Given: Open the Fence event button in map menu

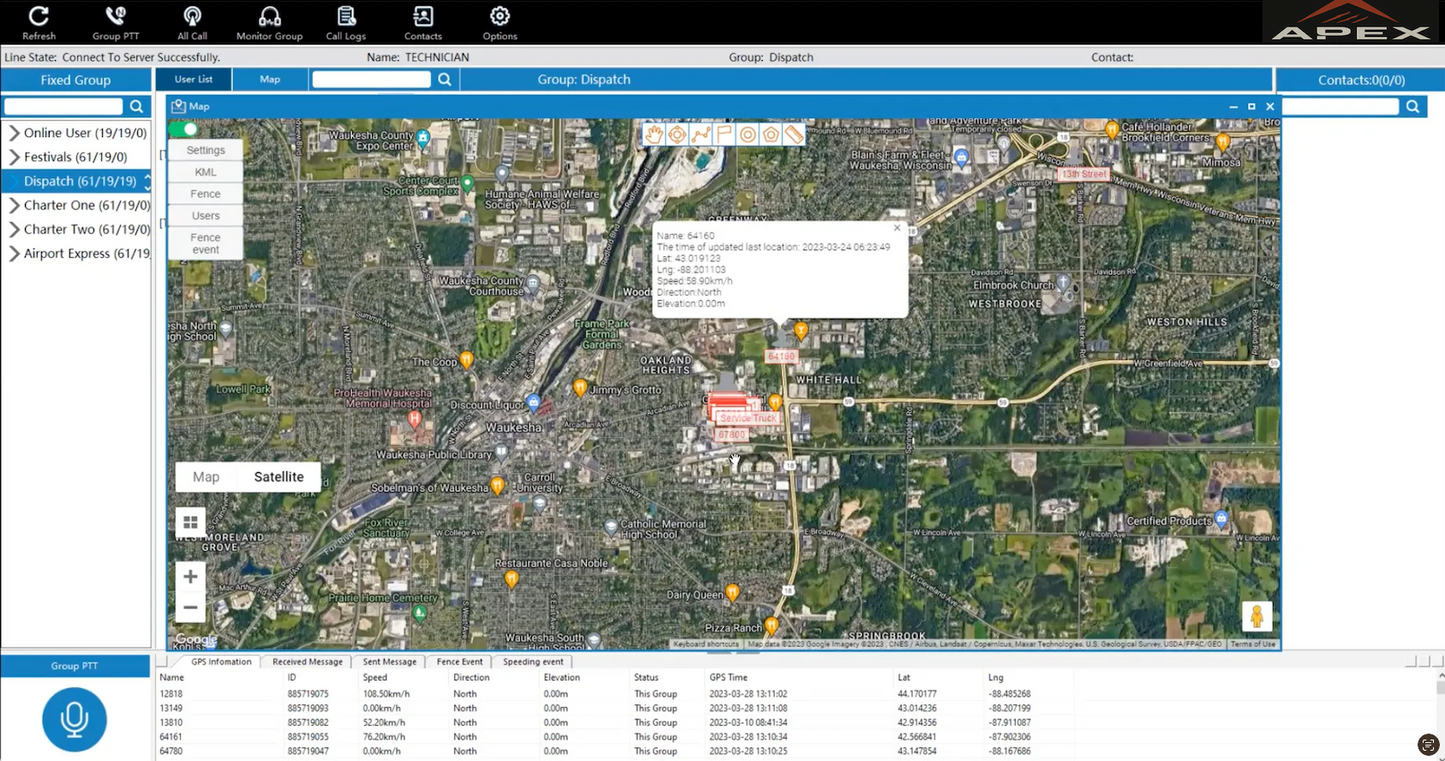Looking at the screenshot, I should coord(205,243).
